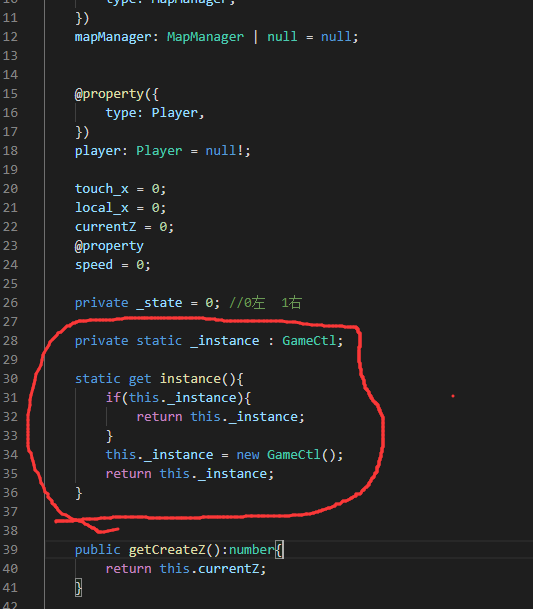
Task: Place cursor on GameCtl type in line 28
Action: tap(309, 341)
